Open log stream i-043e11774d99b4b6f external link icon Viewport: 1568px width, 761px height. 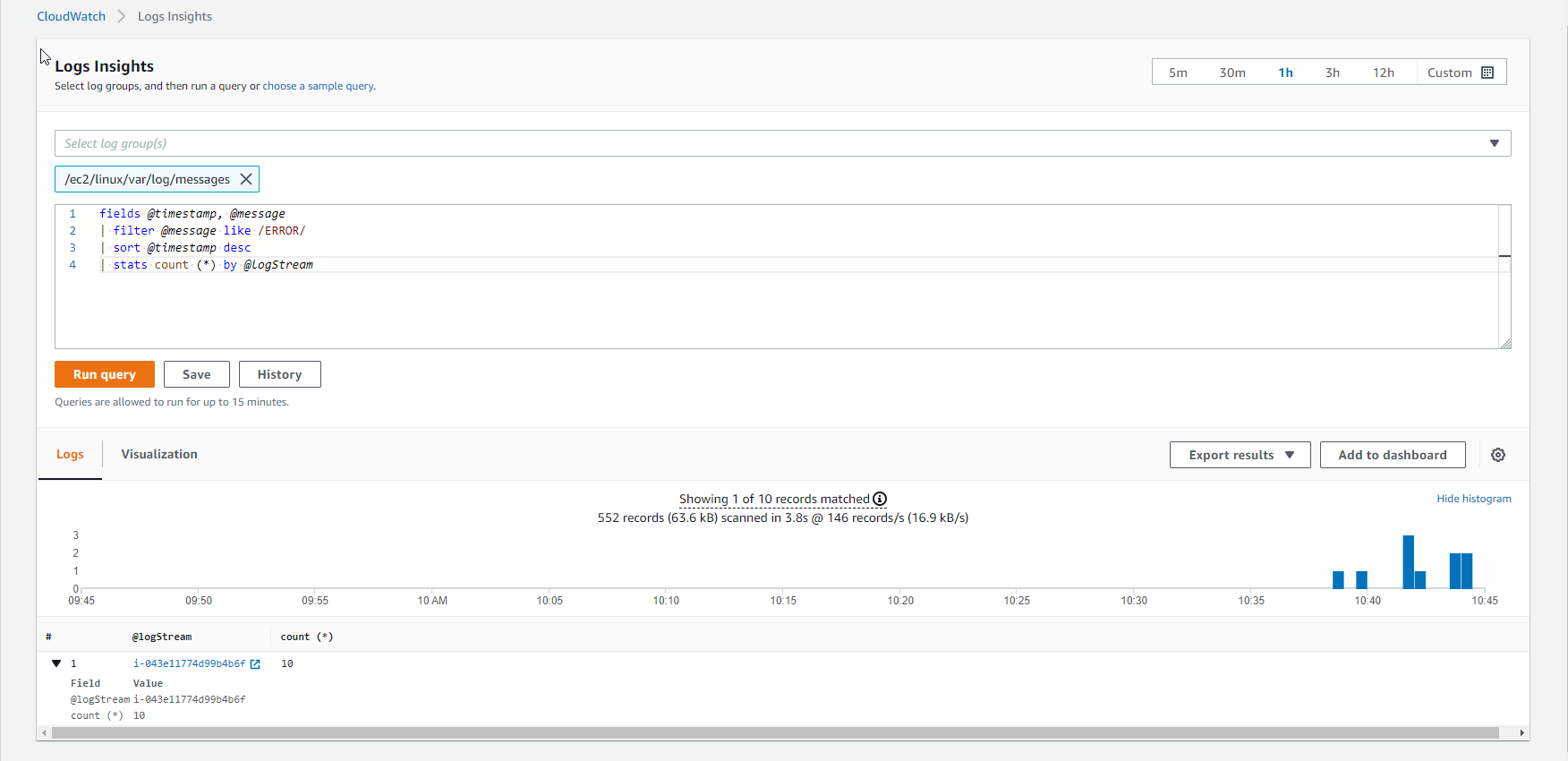[x=255, y=664]
